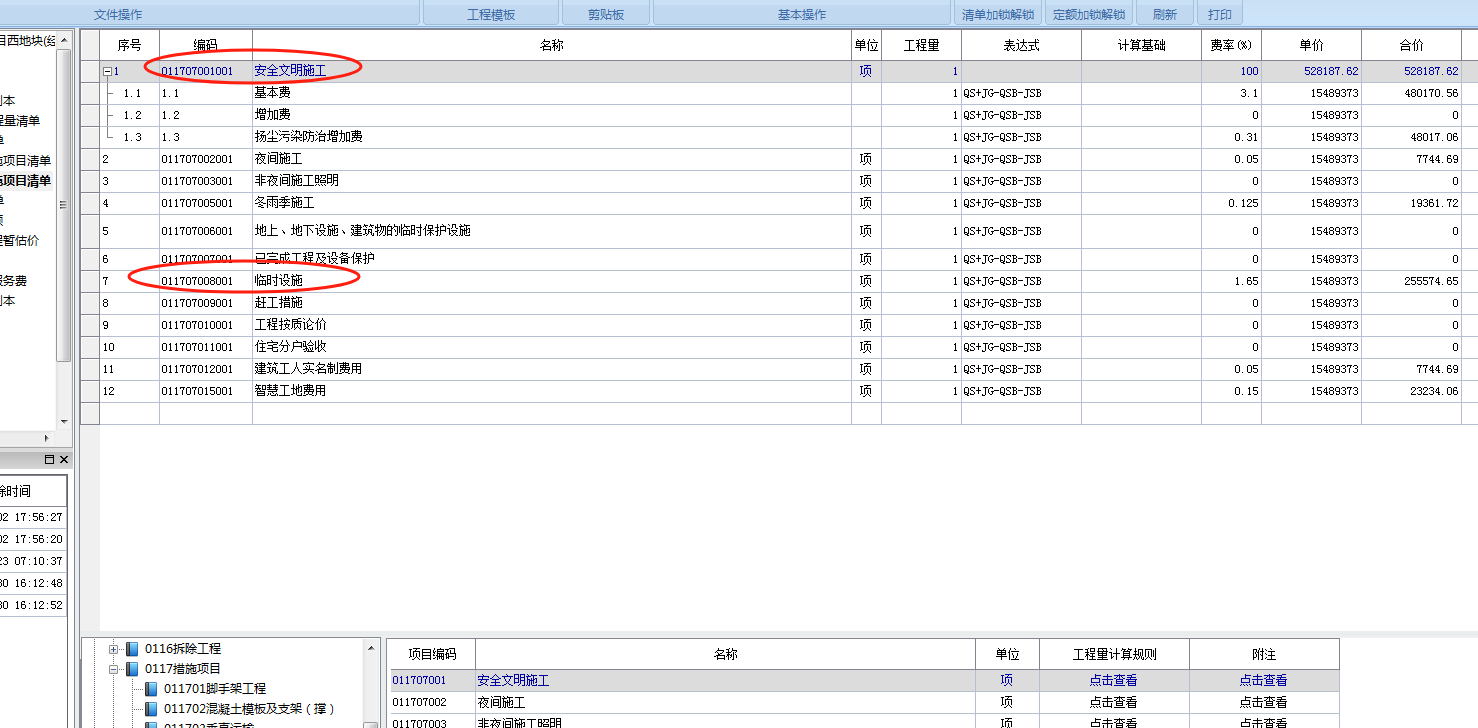Select code cell 011707001001
The width and height of the screenshot is (1478, 728).
coord(205,72)
